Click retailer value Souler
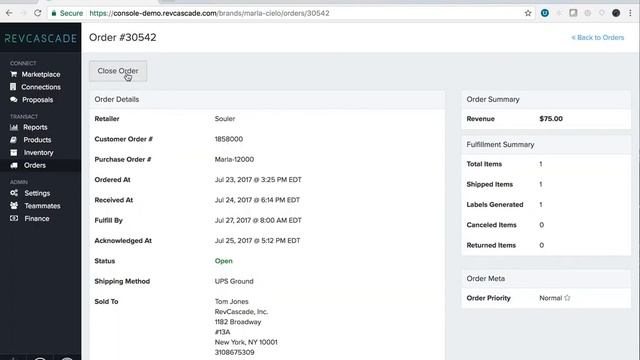 [225, 119]
